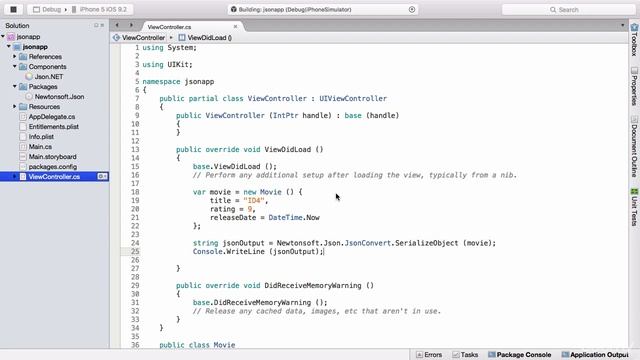
Task: Click the Resources folder icon
Action: click(x=23, y=107)
